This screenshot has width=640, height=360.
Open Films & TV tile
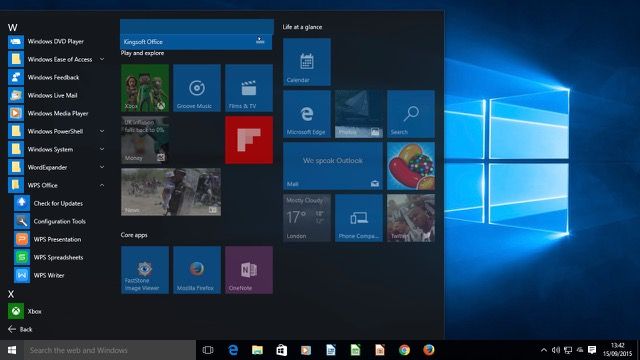coord(249,88)
